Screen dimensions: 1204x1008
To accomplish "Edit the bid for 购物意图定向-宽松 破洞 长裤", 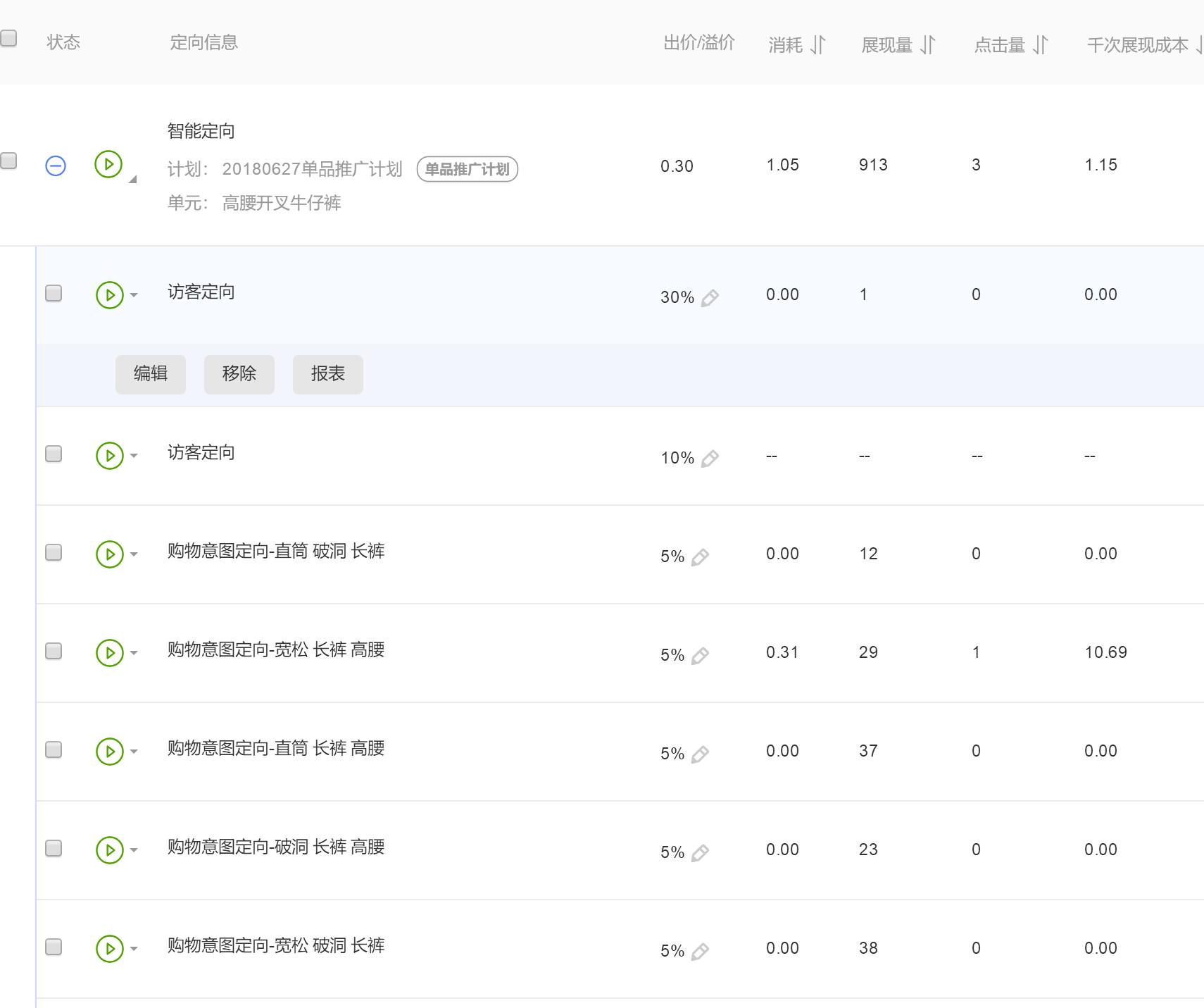I will click(700, 952).
